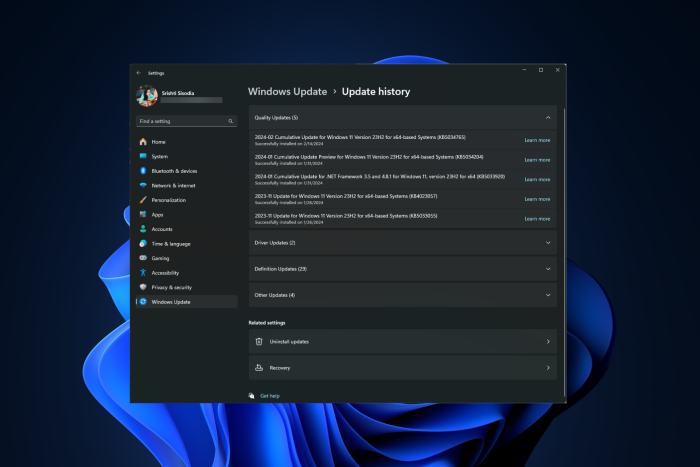Open Network & internet via its Wi-Fi icon
This screenshot has width=700, height=467.
143,185
